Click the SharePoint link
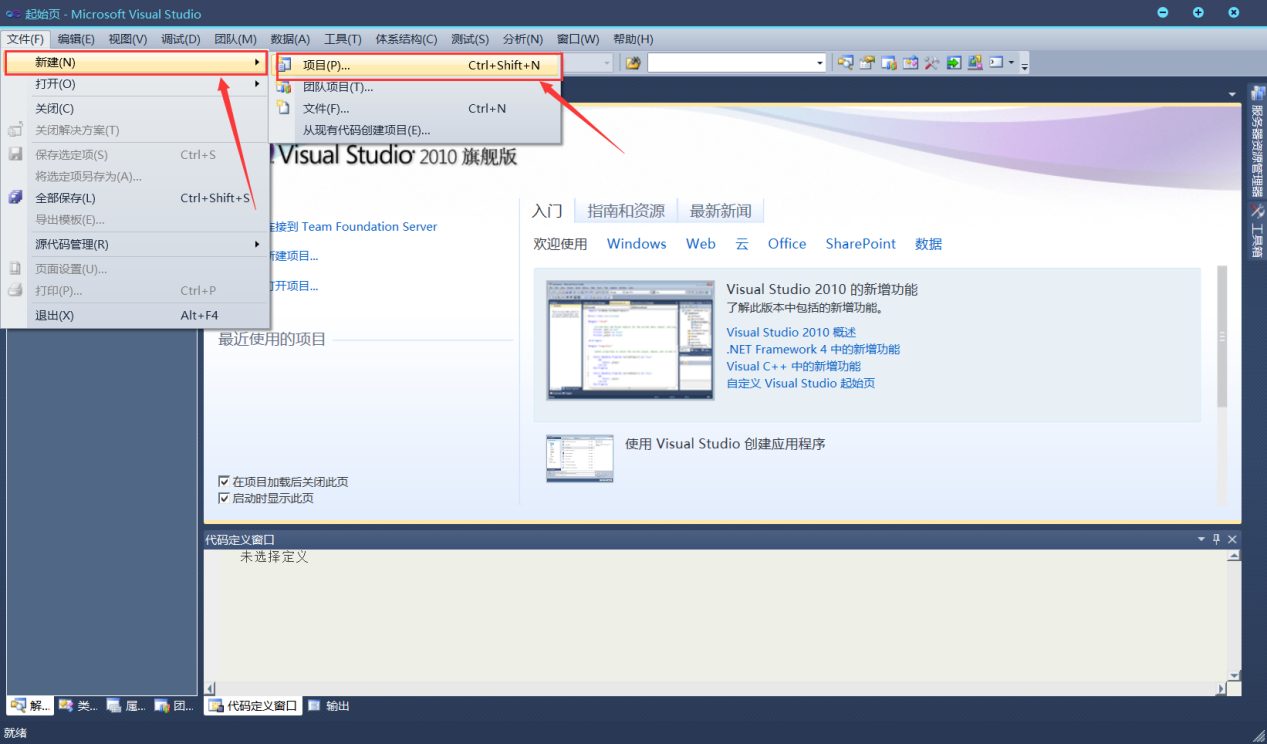 [x=860, y=244]
